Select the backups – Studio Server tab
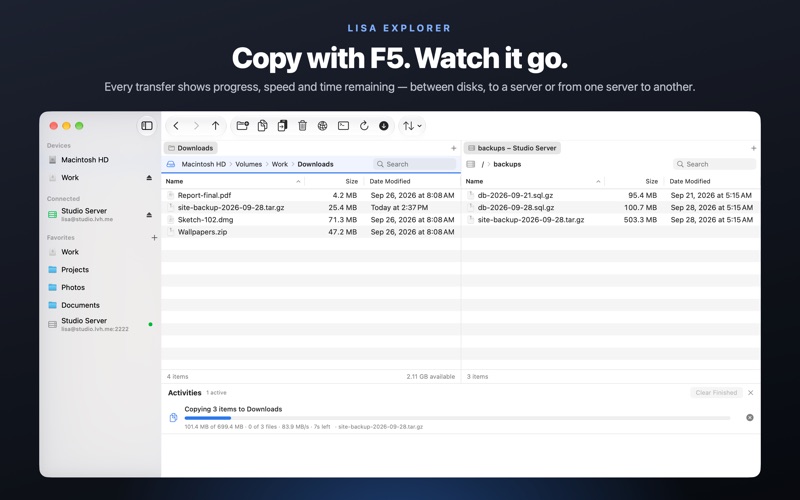This screenshot has height=500, width=800. click(512, 148)
